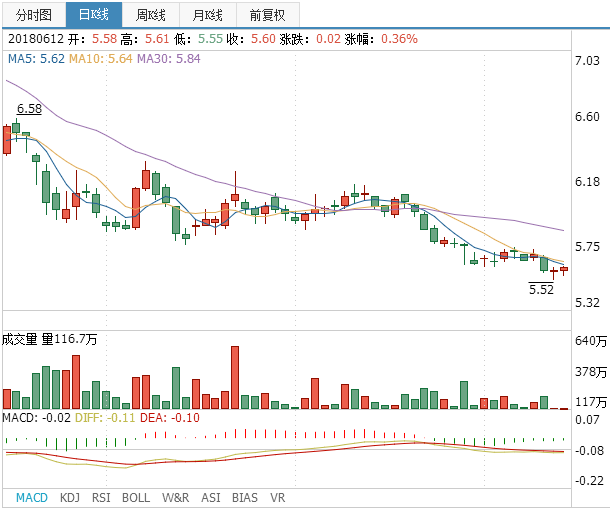Screen dimensions: 610x510
Task: Click the opening price 5.58
Action: pos(104,39)
